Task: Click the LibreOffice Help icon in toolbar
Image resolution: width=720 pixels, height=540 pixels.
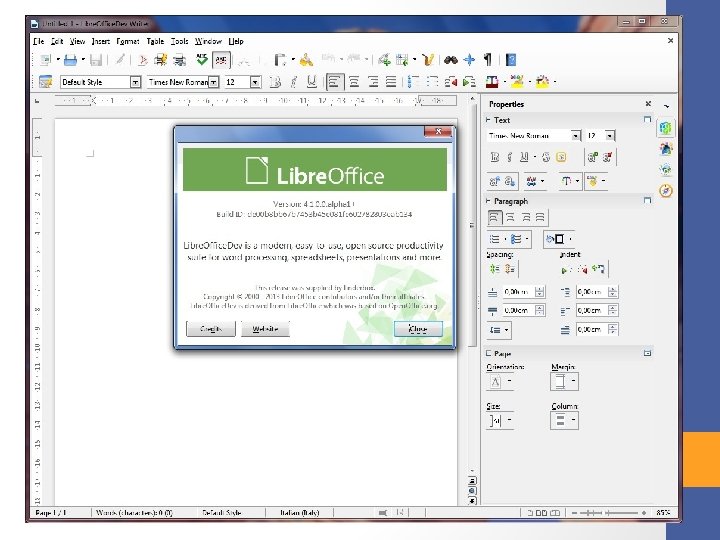Action: (x=511, y=60)
